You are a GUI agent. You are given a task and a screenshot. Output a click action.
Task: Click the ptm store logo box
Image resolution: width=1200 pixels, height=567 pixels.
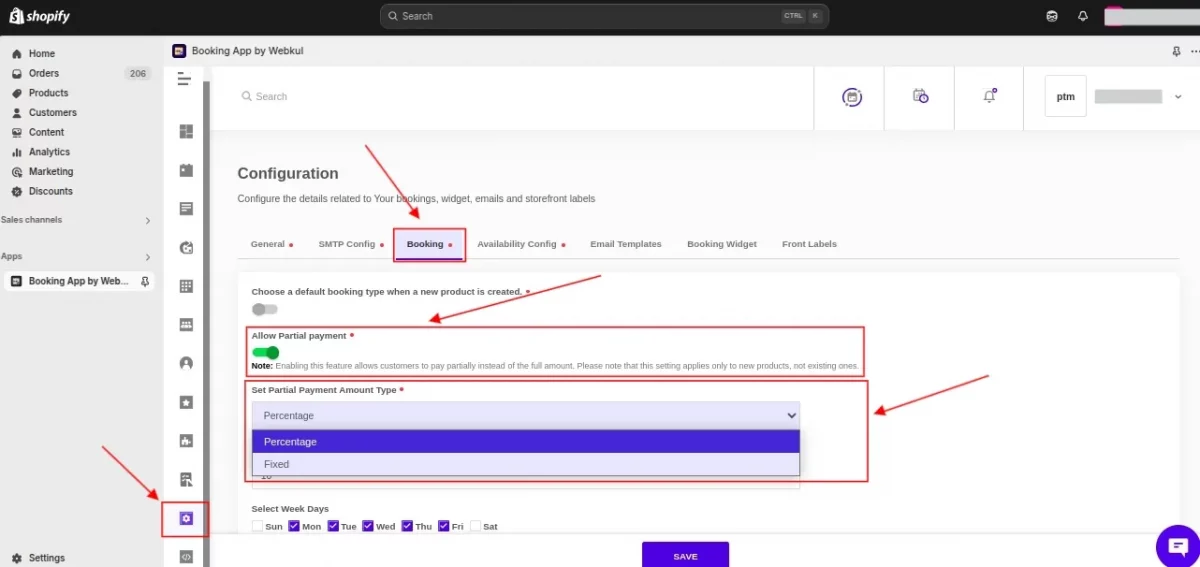1066,97
